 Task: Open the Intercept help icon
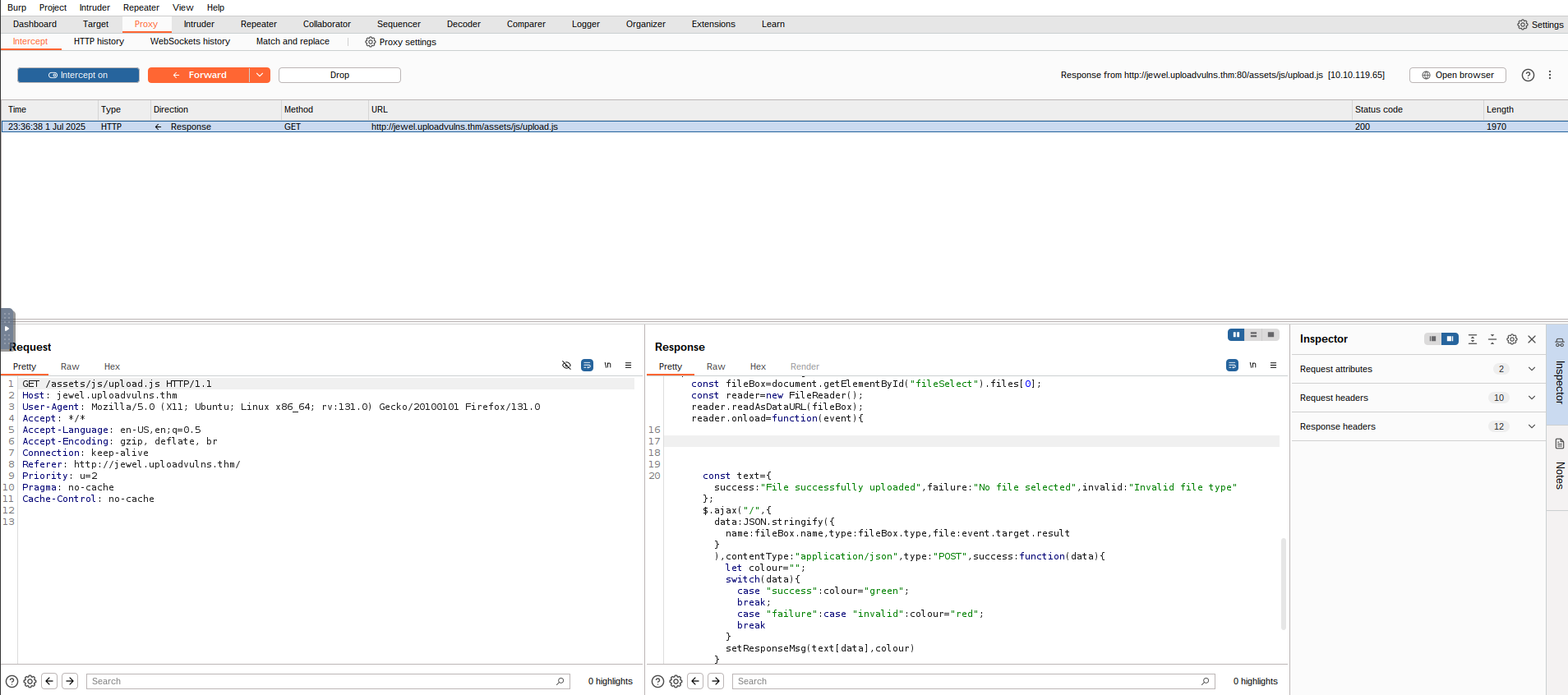pyautogui.click(x=1528, y=75)
